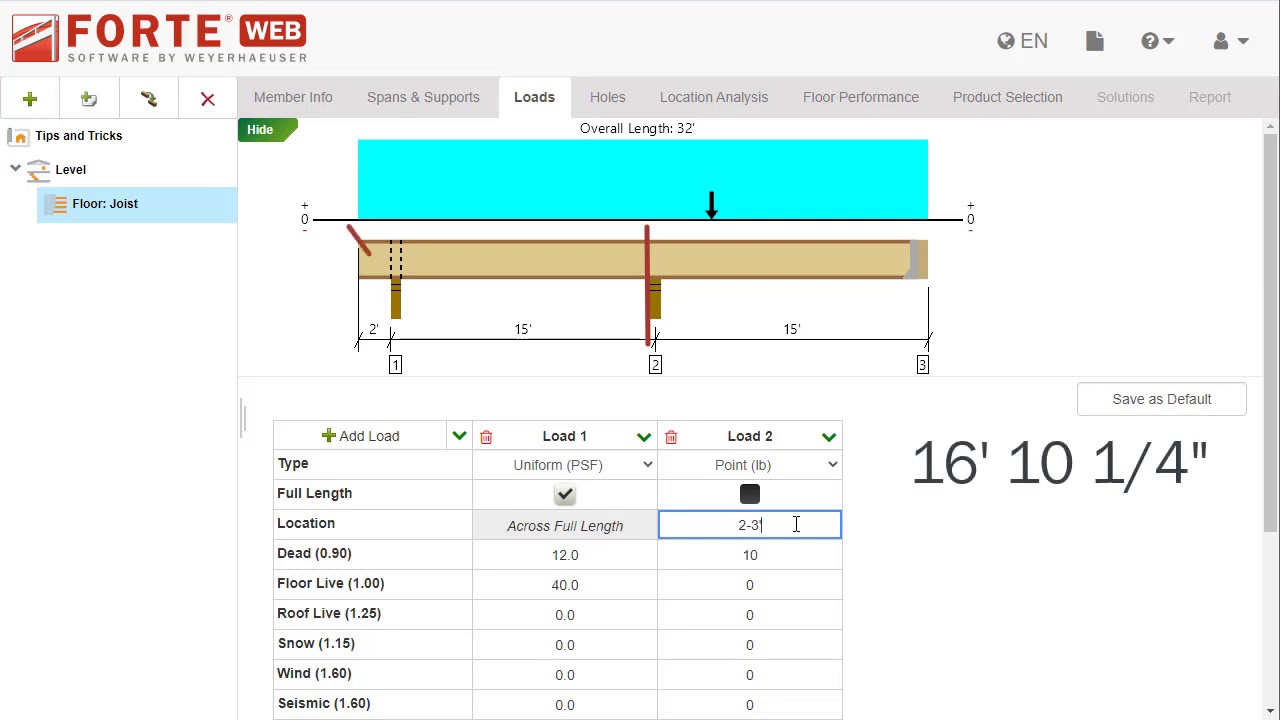Expand Load 1 green chevron options
Viewport: 1280px width, 720px height.
(x=644, y=436)
